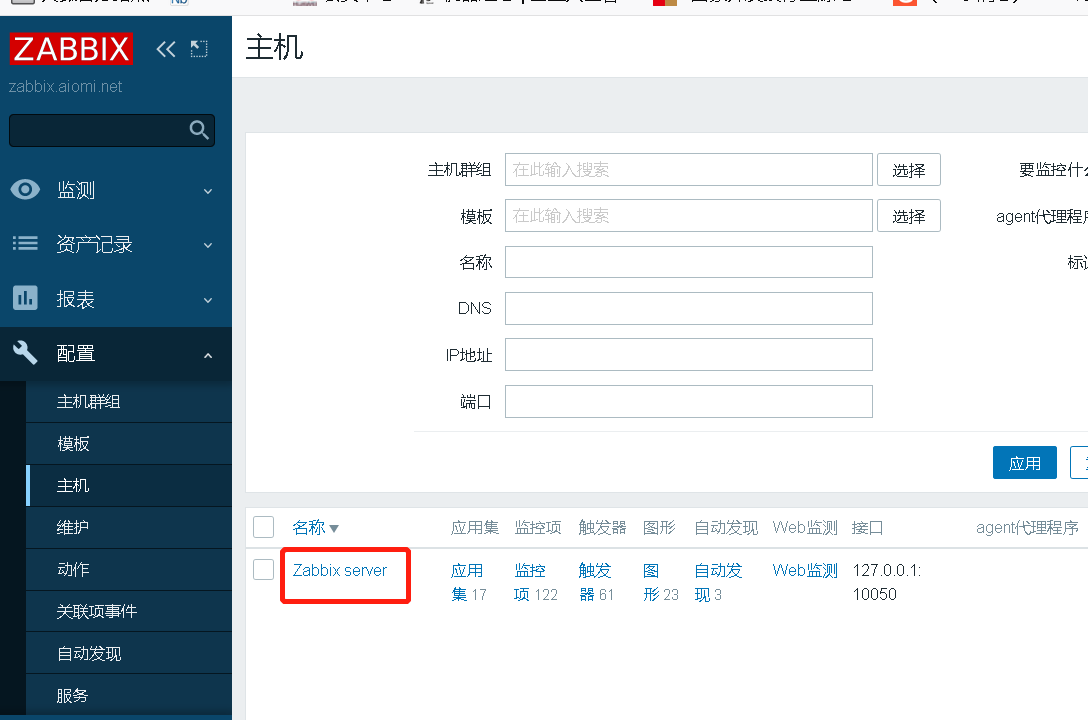Image resolution: width=1088 pixels, height=720 pixels.
Task: Tick the checkbox for Zabbix server
Action: tap(264, 569)
